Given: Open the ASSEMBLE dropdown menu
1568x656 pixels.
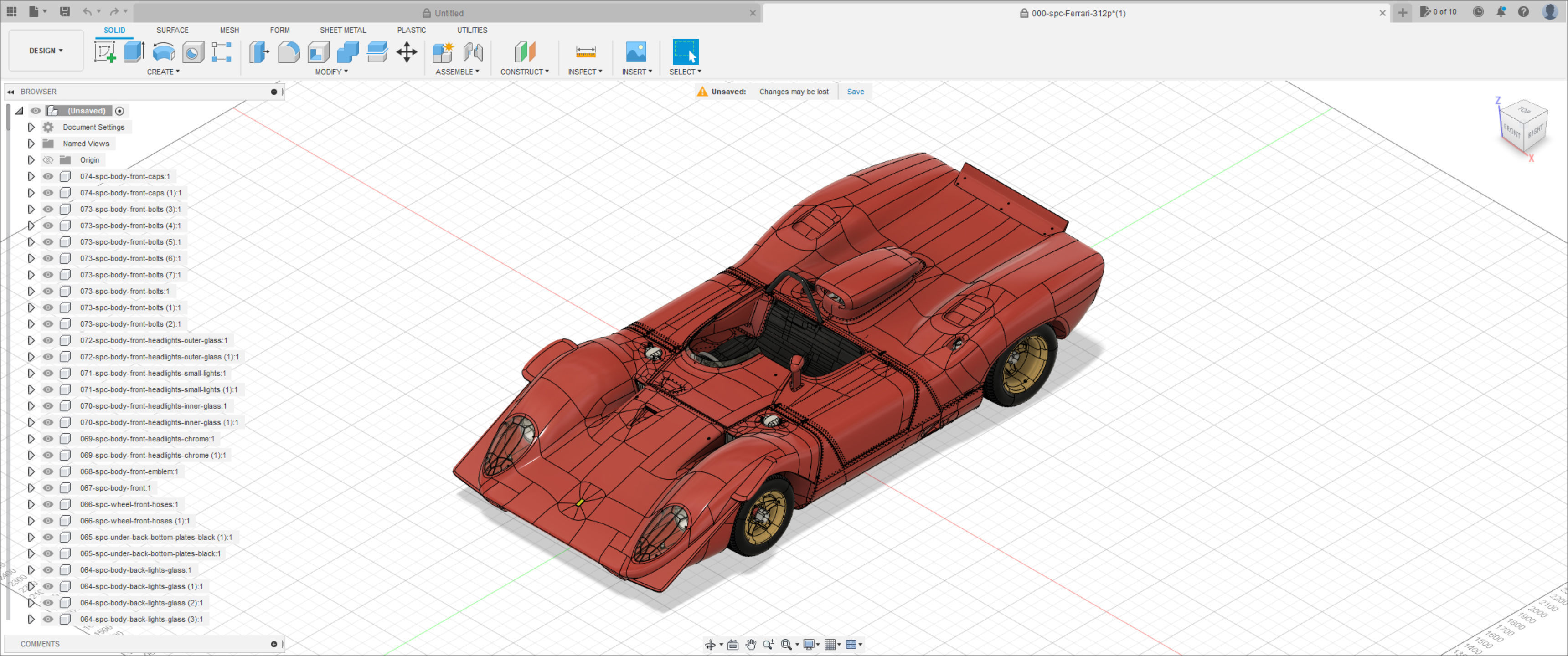Looking at the screenshot, I should point(457,72).
